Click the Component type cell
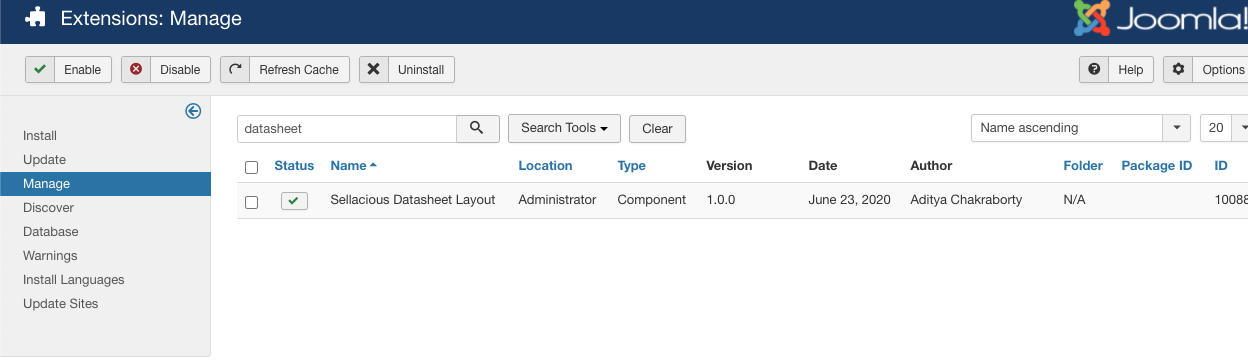The width and height of the screenshot is (1248, 361). [x=652, y=200]
